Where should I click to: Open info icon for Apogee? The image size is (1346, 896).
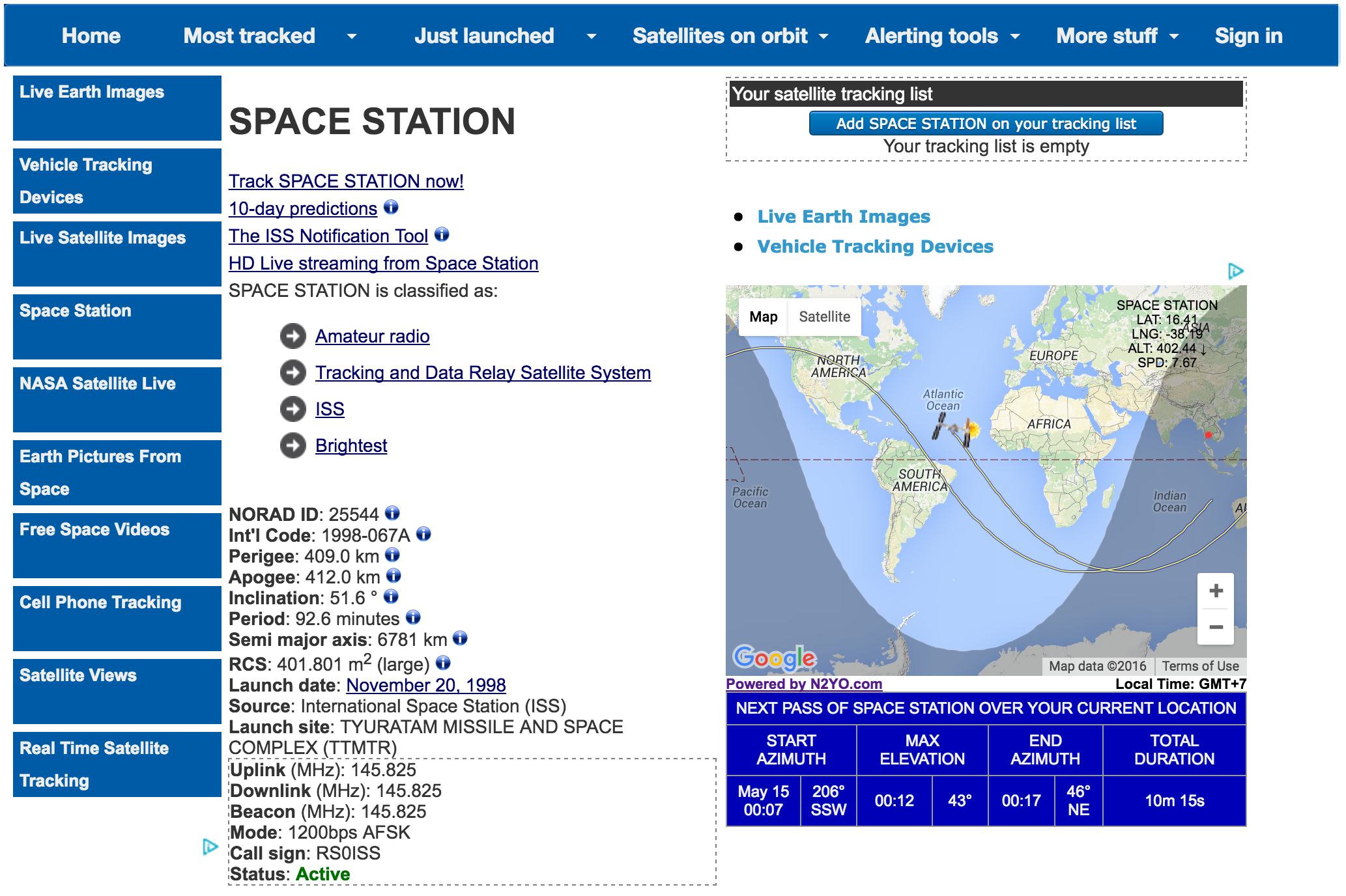coord(394,576)
